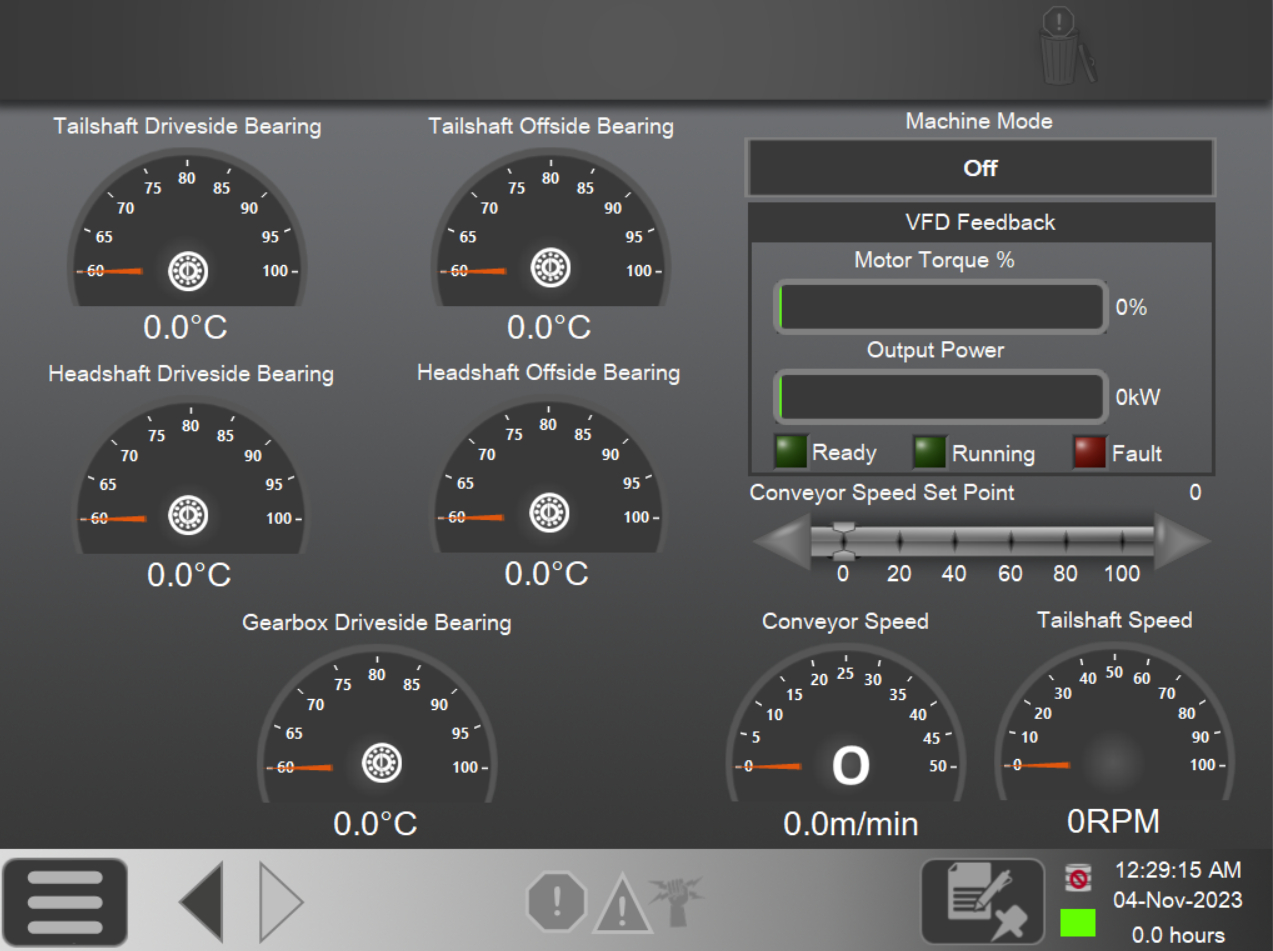Click the conveyor speed slider handle at 0
Image resolution: width=1273 pixels, height=951 pixels.
(844, 541)
